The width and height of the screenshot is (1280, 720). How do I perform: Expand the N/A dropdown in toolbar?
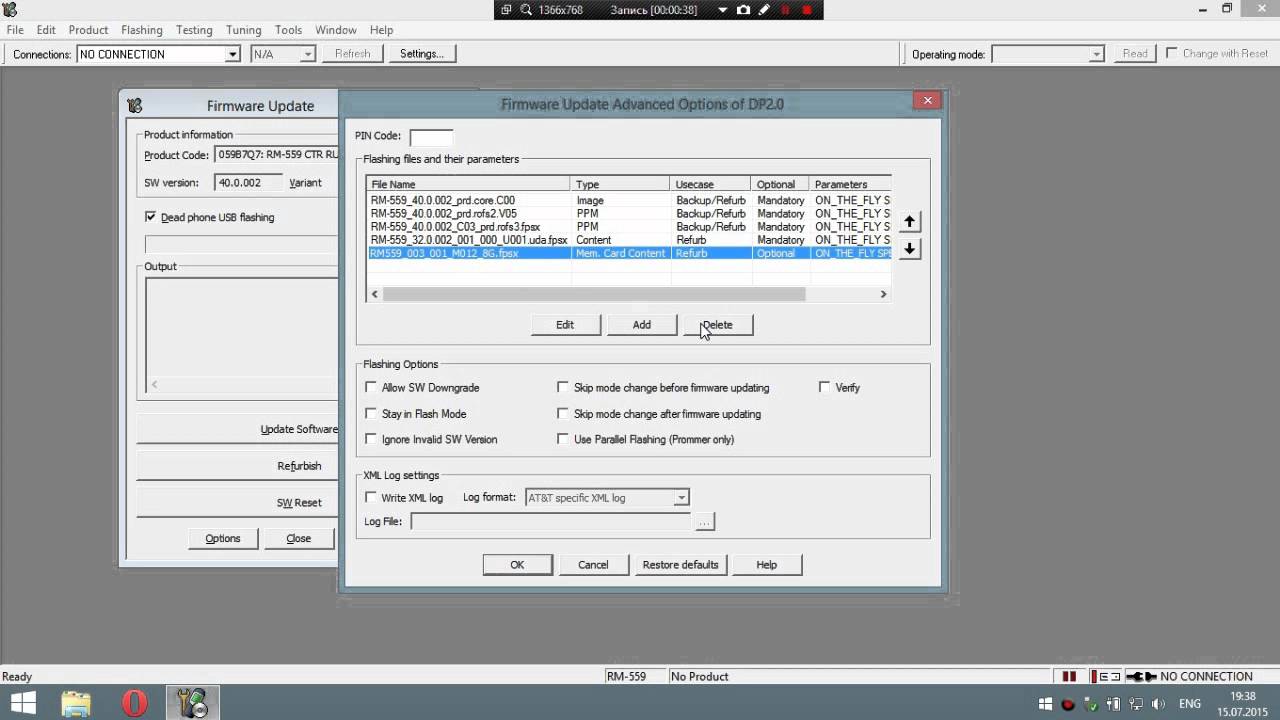pos(307,54)
